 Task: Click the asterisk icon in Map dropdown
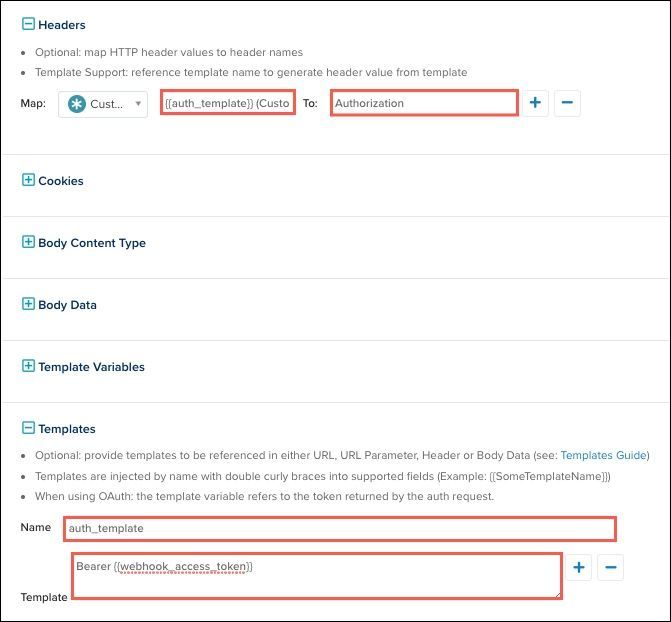tap(77, 104)
